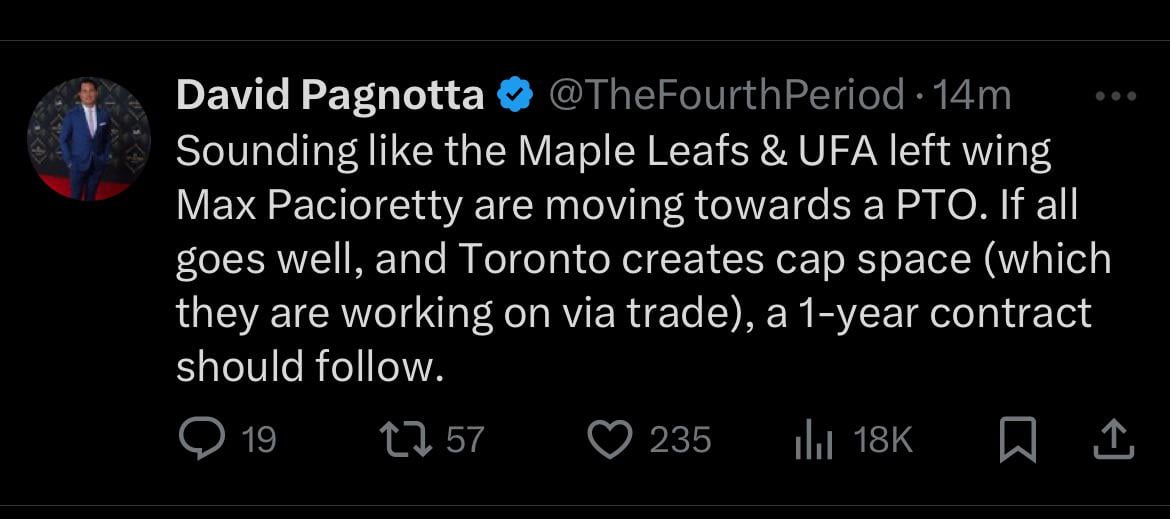This screenshot has height=519, width=1170.
Task: Repost the tweet using the retweet icon
Action: [404, 440]
